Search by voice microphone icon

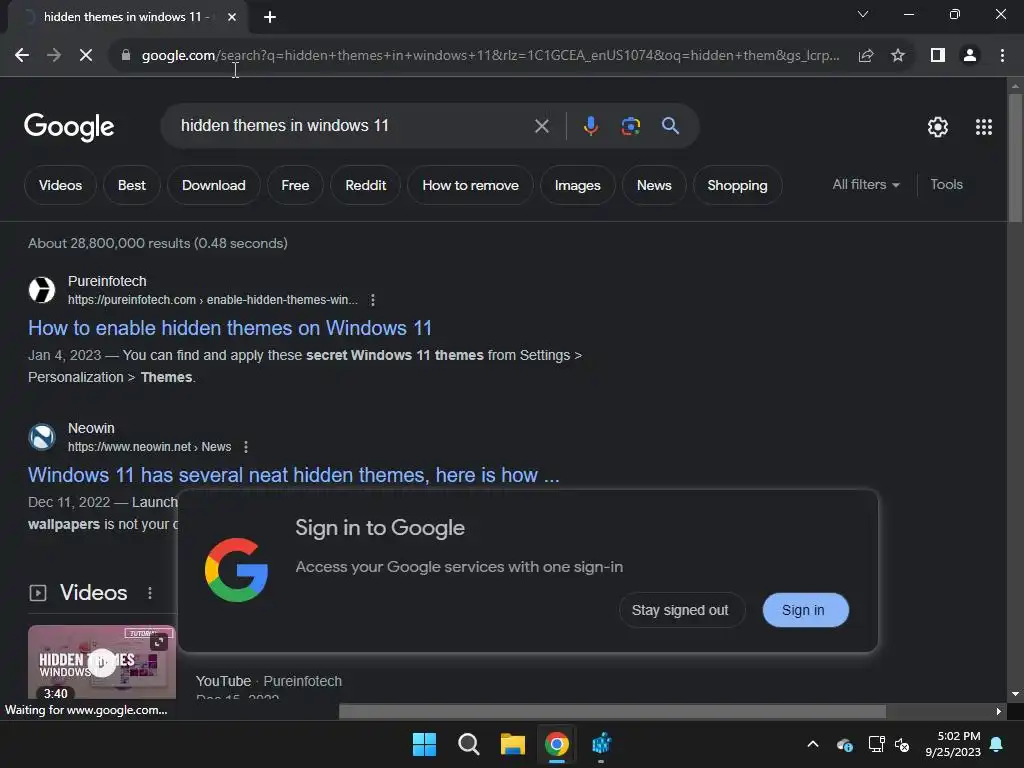tap(590, 126)
